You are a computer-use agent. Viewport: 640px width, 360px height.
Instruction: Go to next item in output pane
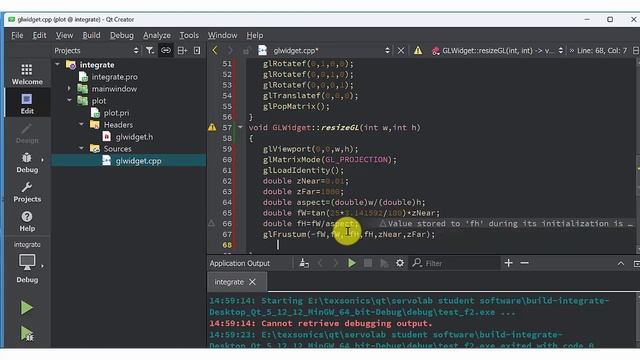[x=336, y=263]
